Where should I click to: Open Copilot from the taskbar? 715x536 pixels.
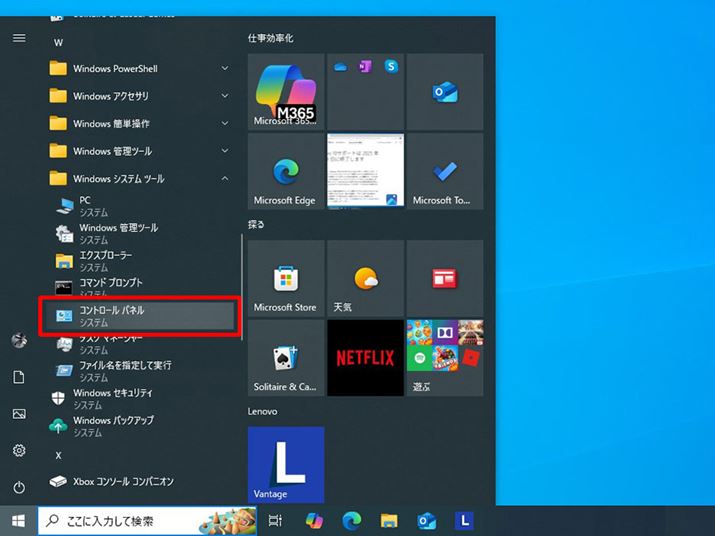[x=314, y=520]
